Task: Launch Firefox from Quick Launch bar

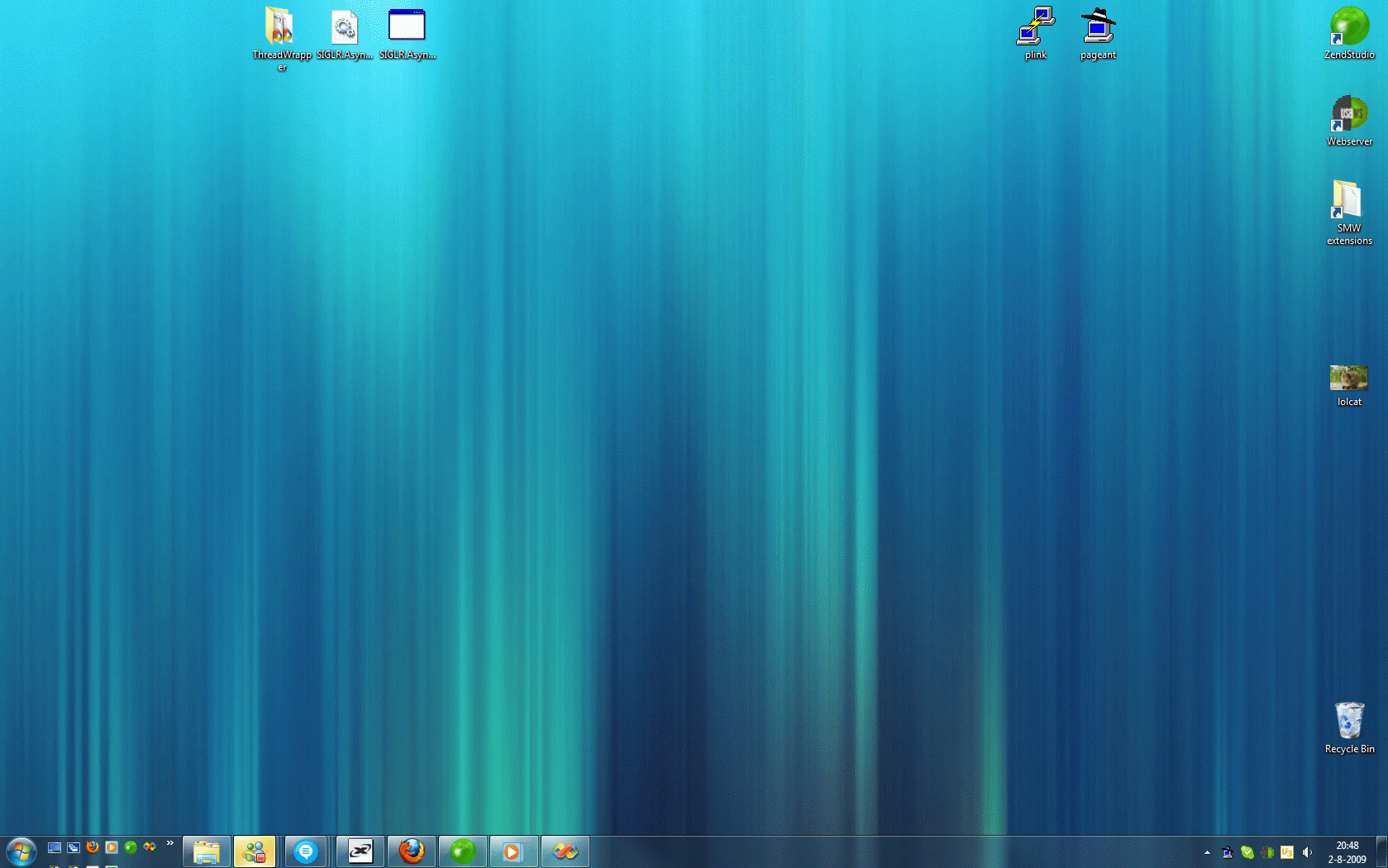Action: pos(93,847)
